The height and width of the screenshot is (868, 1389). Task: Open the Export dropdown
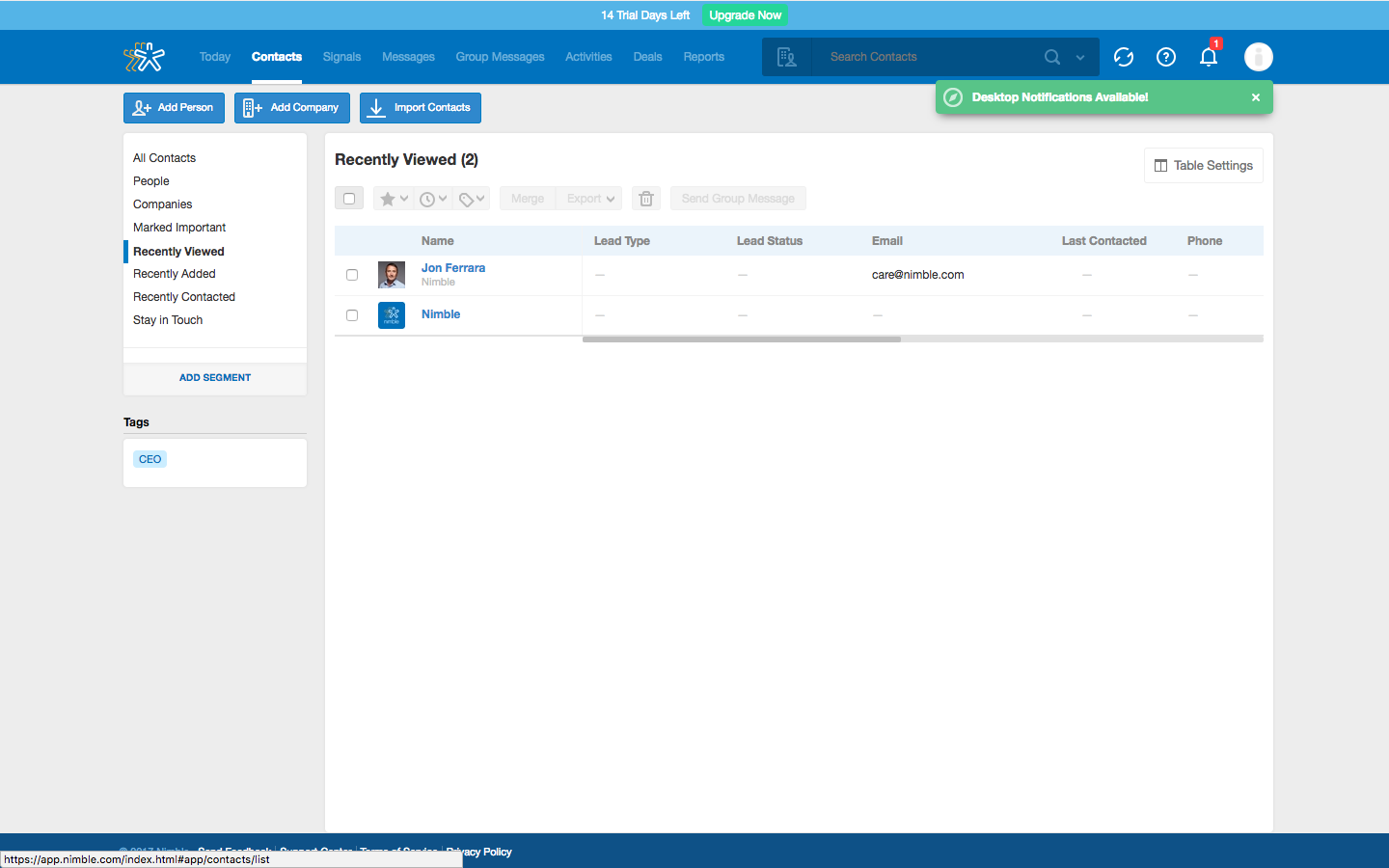pos(590,199)
